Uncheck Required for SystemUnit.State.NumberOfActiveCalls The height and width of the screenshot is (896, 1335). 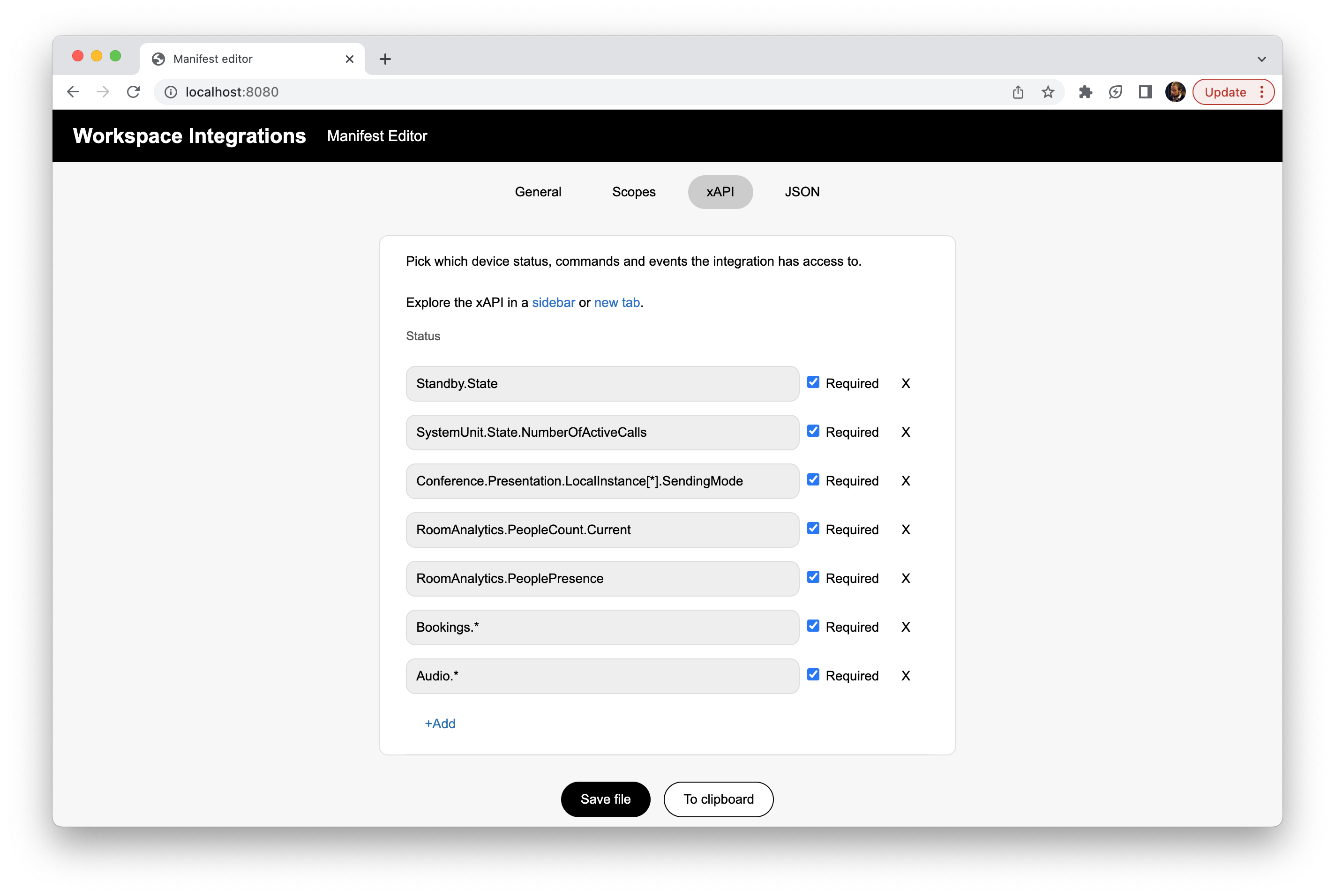click(x=813, y=432)
